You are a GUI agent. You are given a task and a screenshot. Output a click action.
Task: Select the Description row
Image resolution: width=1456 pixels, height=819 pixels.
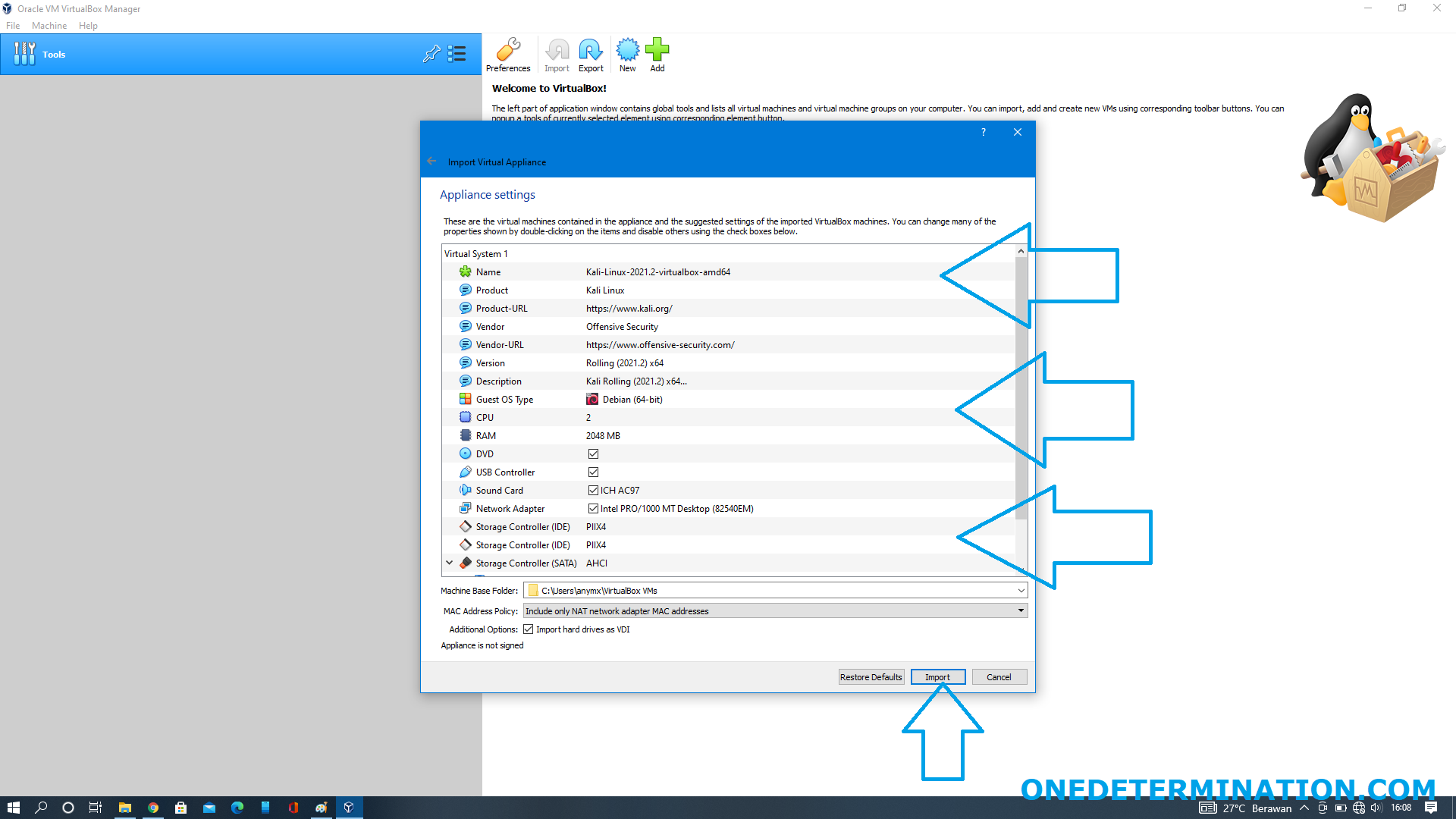pos(728,381)
